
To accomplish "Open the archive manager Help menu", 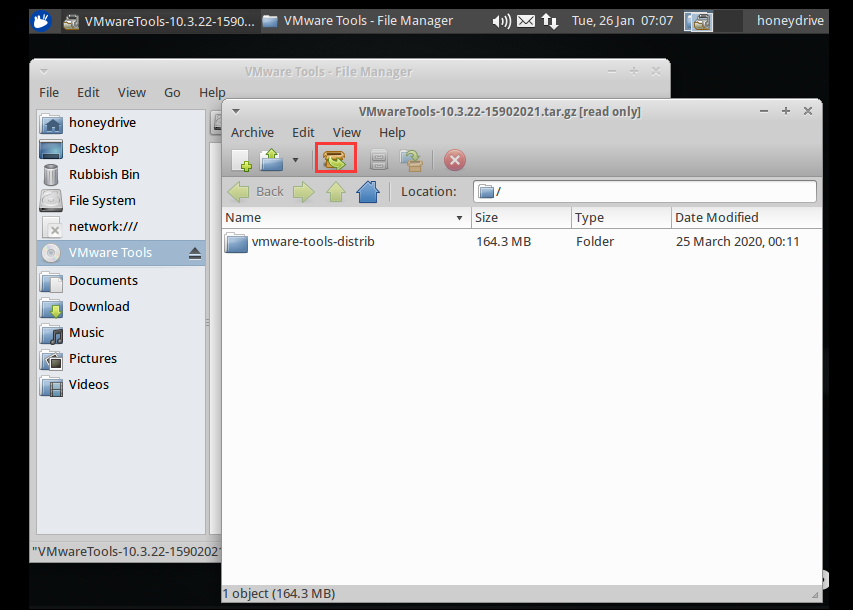I will [x=392, y=133].
